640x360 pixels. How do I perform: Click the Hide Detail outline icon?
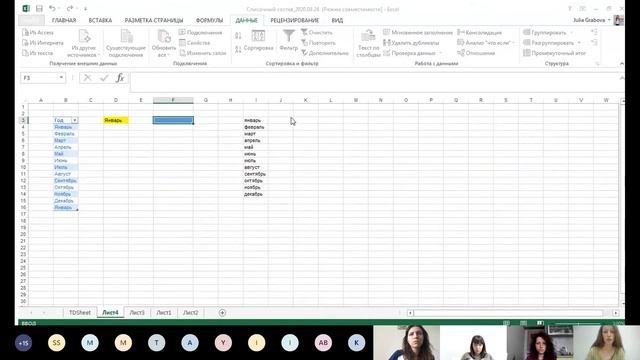pos(594,42)
